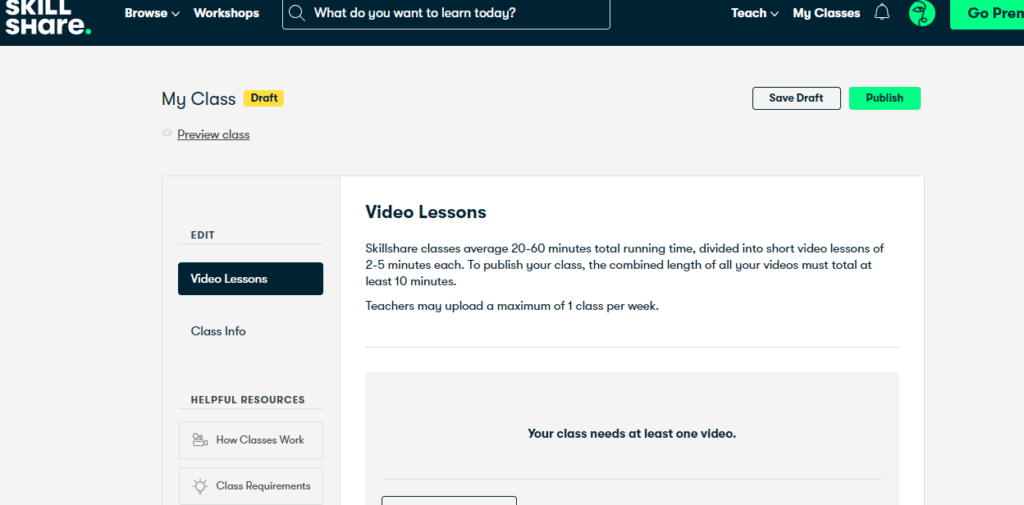Open the Workshops page
Screen dimensions: 1024x505
pyautogui.click(x=226, y=13)
